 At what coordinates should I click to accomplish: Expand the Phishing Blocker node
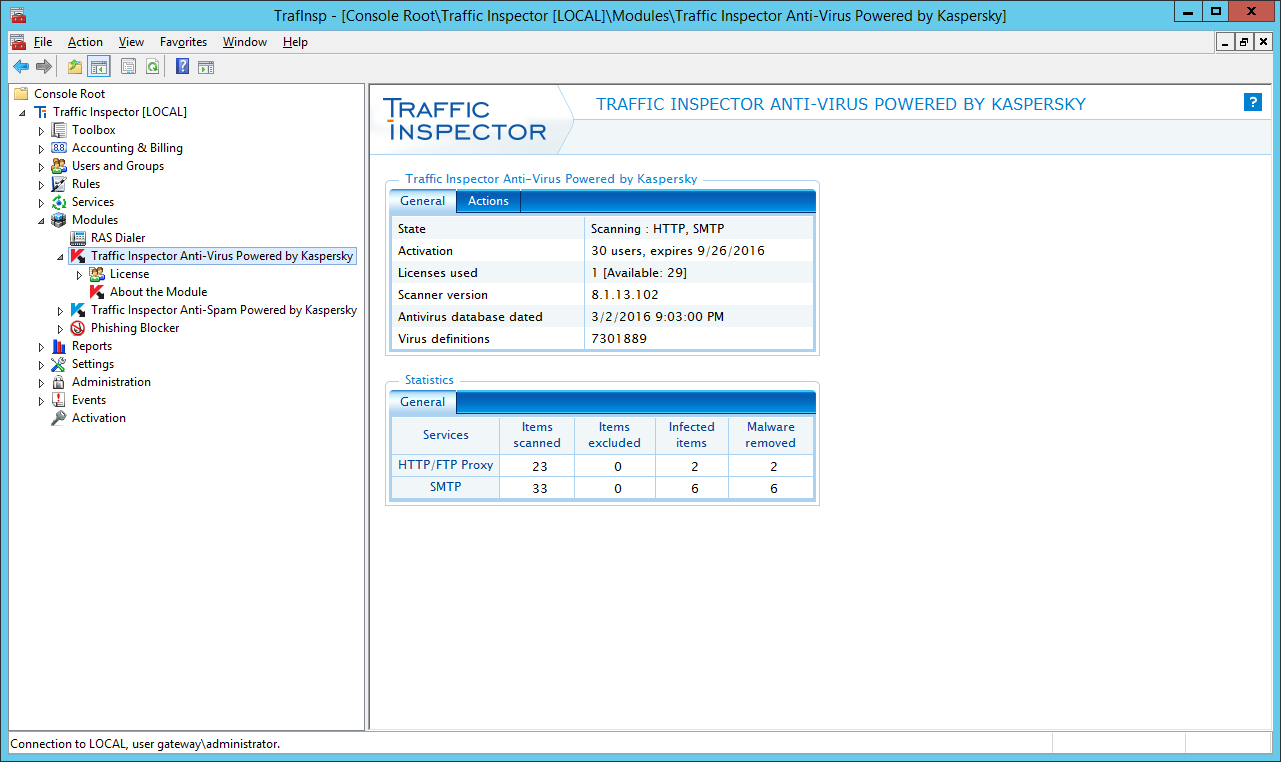click(x=61, y=329)
